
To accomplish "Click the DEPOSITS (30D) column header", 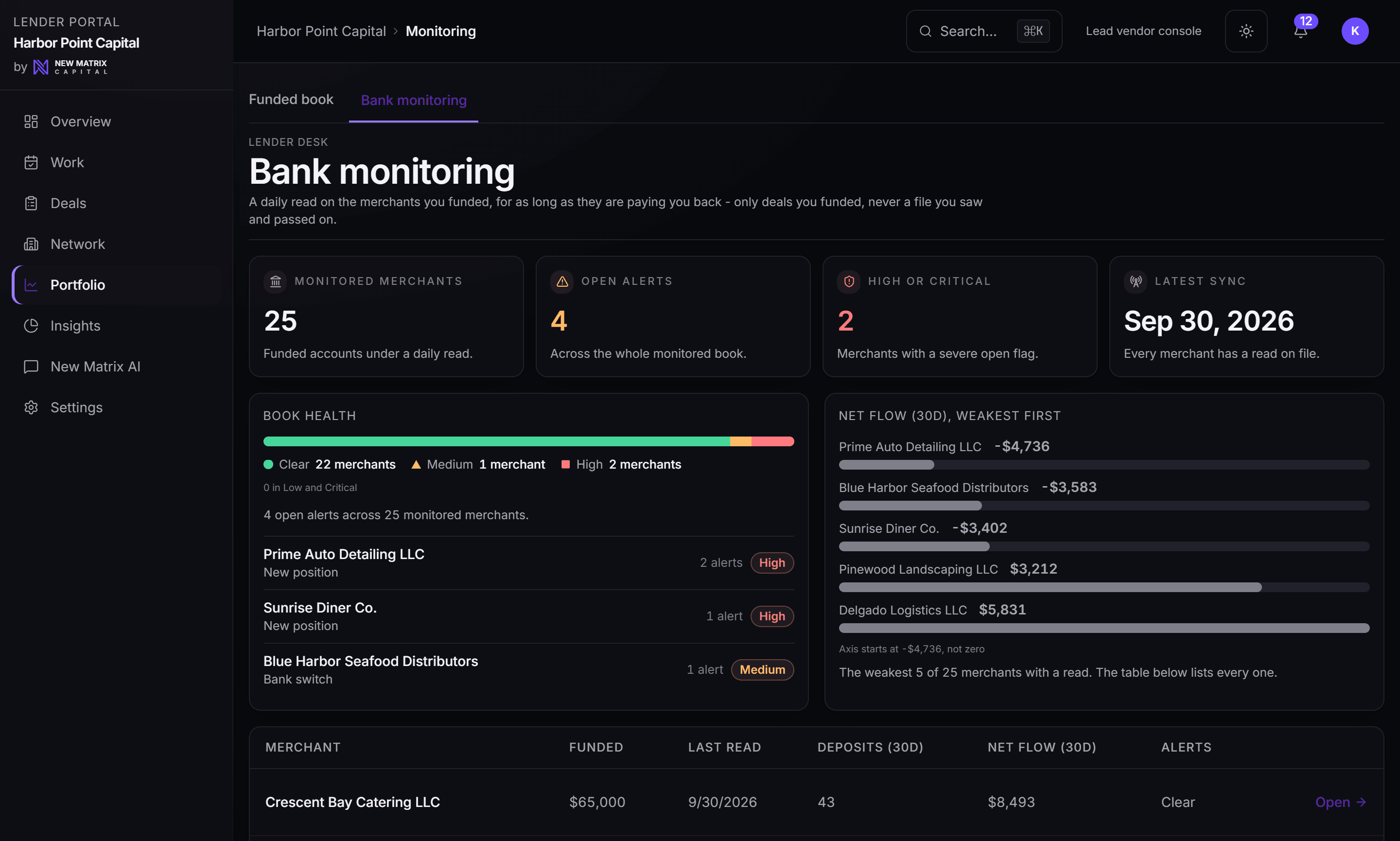I will click(x=870, y=747).
